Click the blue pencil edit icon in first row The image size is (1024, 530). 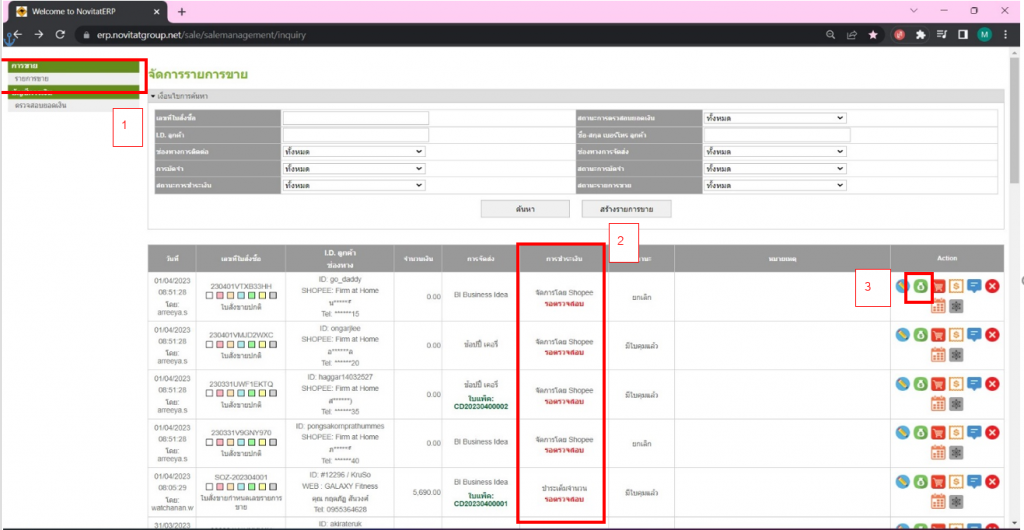click(x=902, y=287)
